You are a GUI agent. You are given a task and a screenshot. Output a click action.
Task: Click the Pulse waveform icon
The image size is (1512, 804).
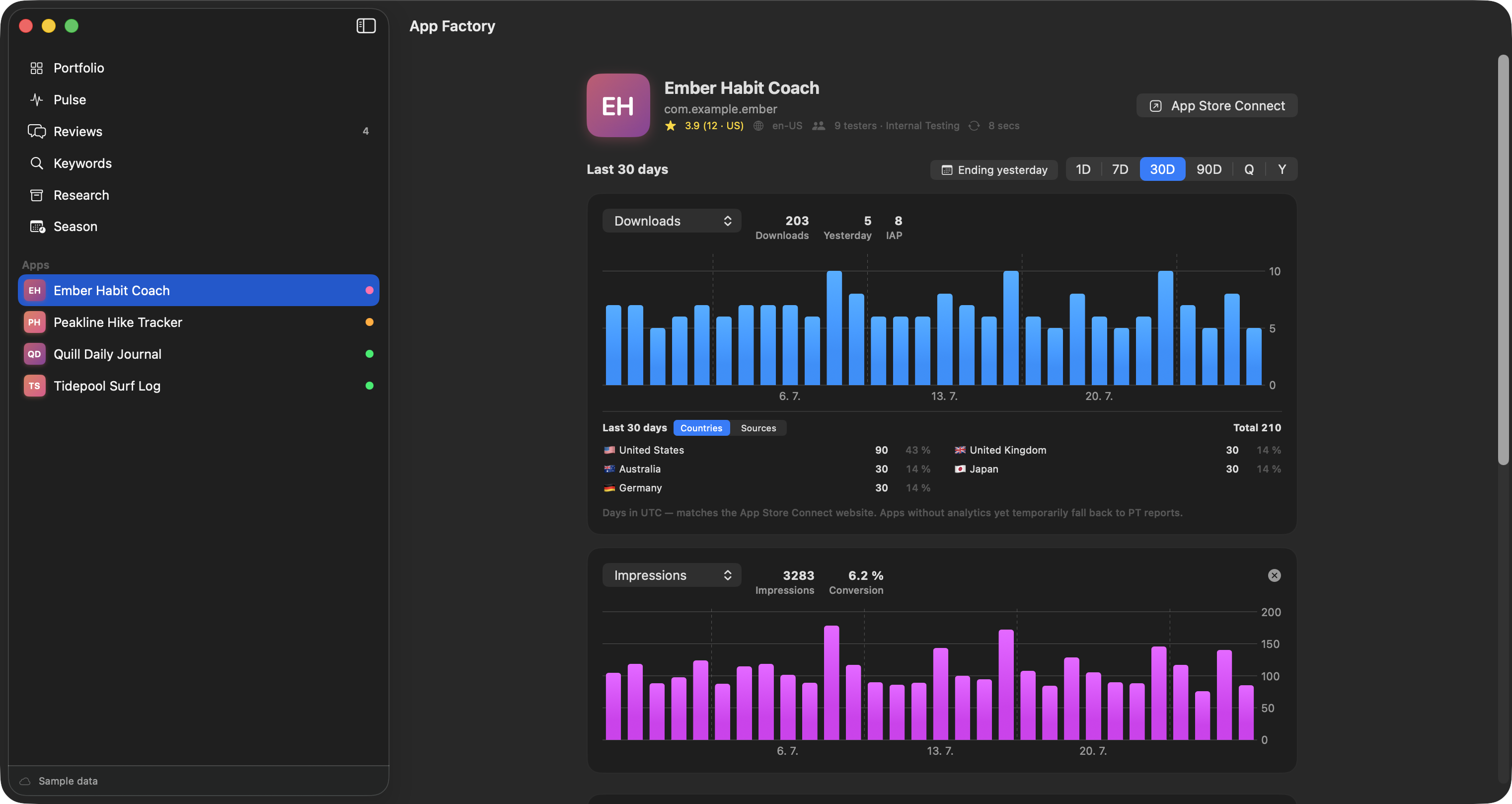point(36,100)
